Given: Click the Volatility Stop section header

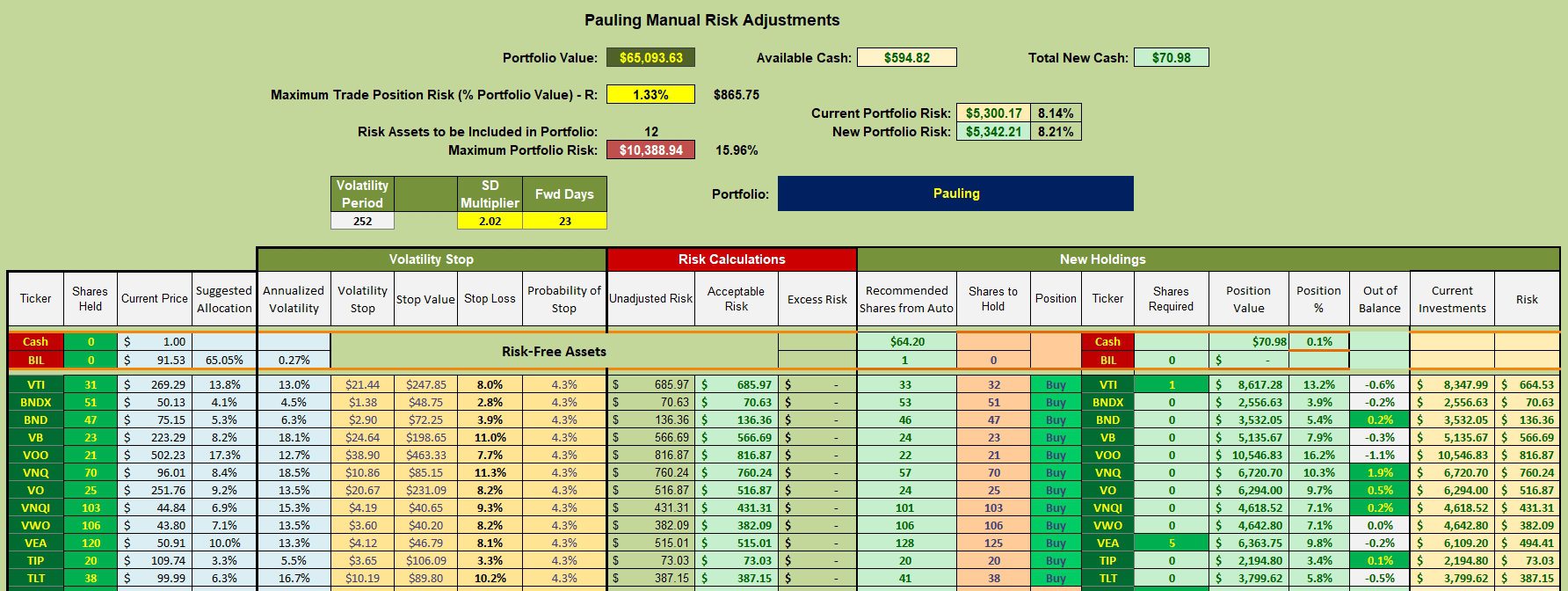Looking at the screenshot, I should (x=432, y=259).
